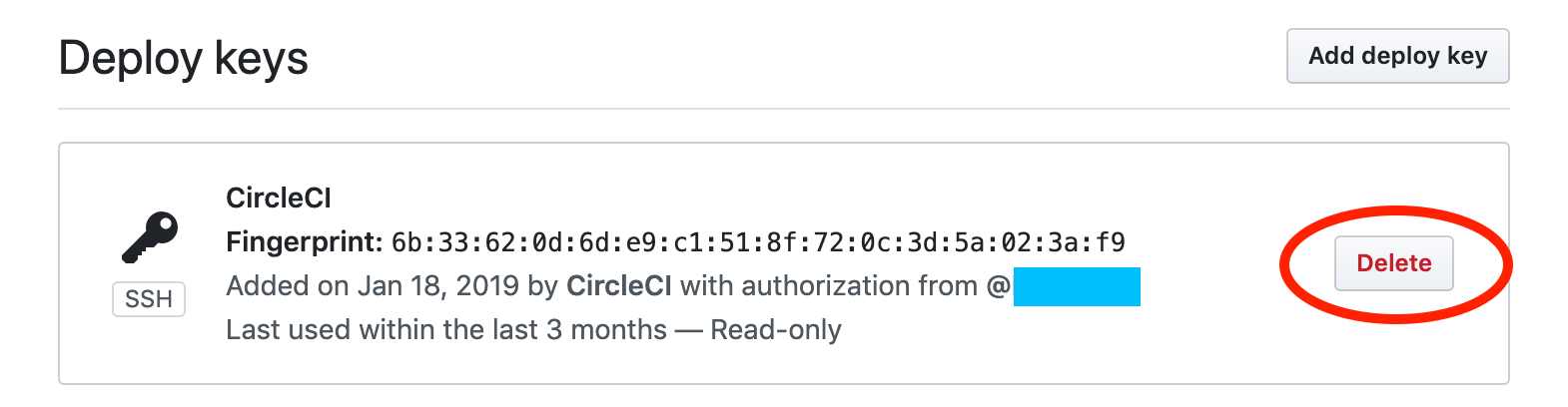Click the Read-only permission text
The height and width of the screenshot is (407, 1568).
coord(775,330)
